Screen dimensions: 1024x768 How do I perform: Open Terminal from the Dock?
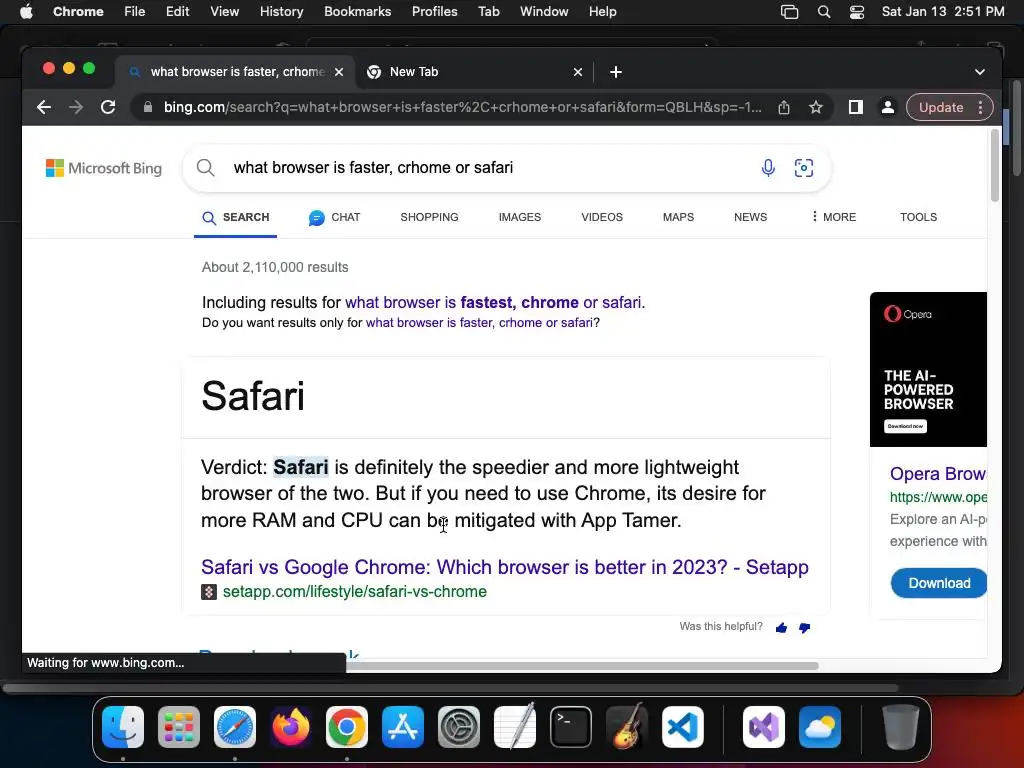coord(571,727)
